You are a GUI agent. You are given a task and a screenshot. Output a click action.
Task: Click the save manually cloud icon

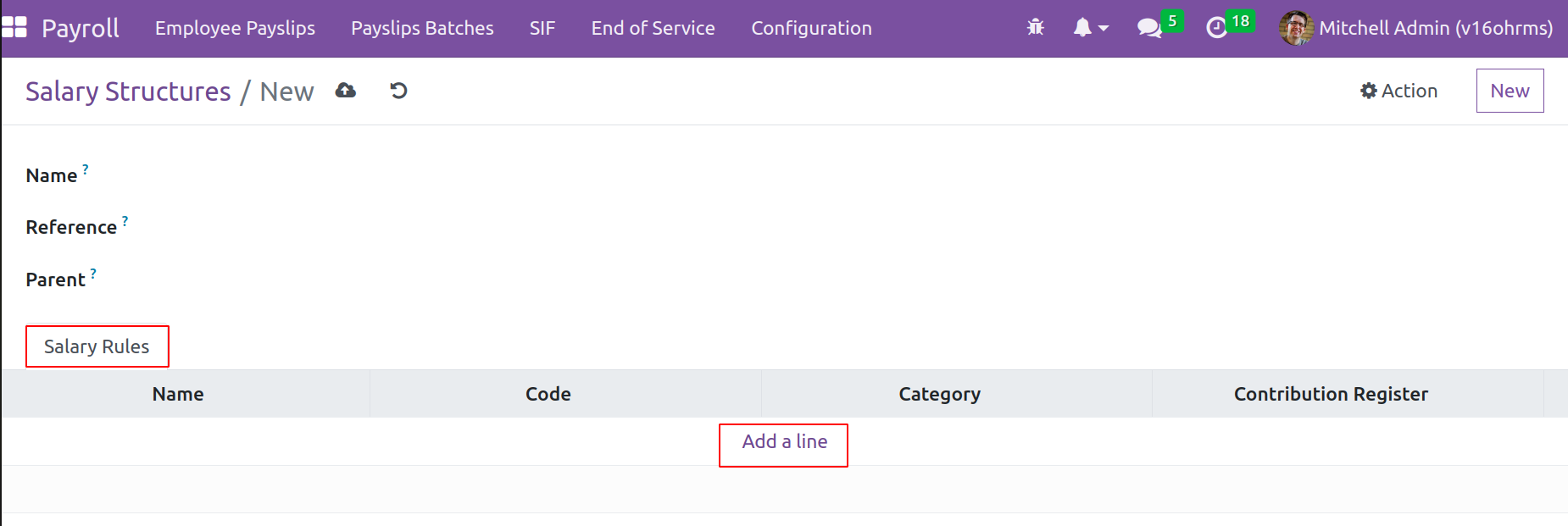click(x=346, y=91)
